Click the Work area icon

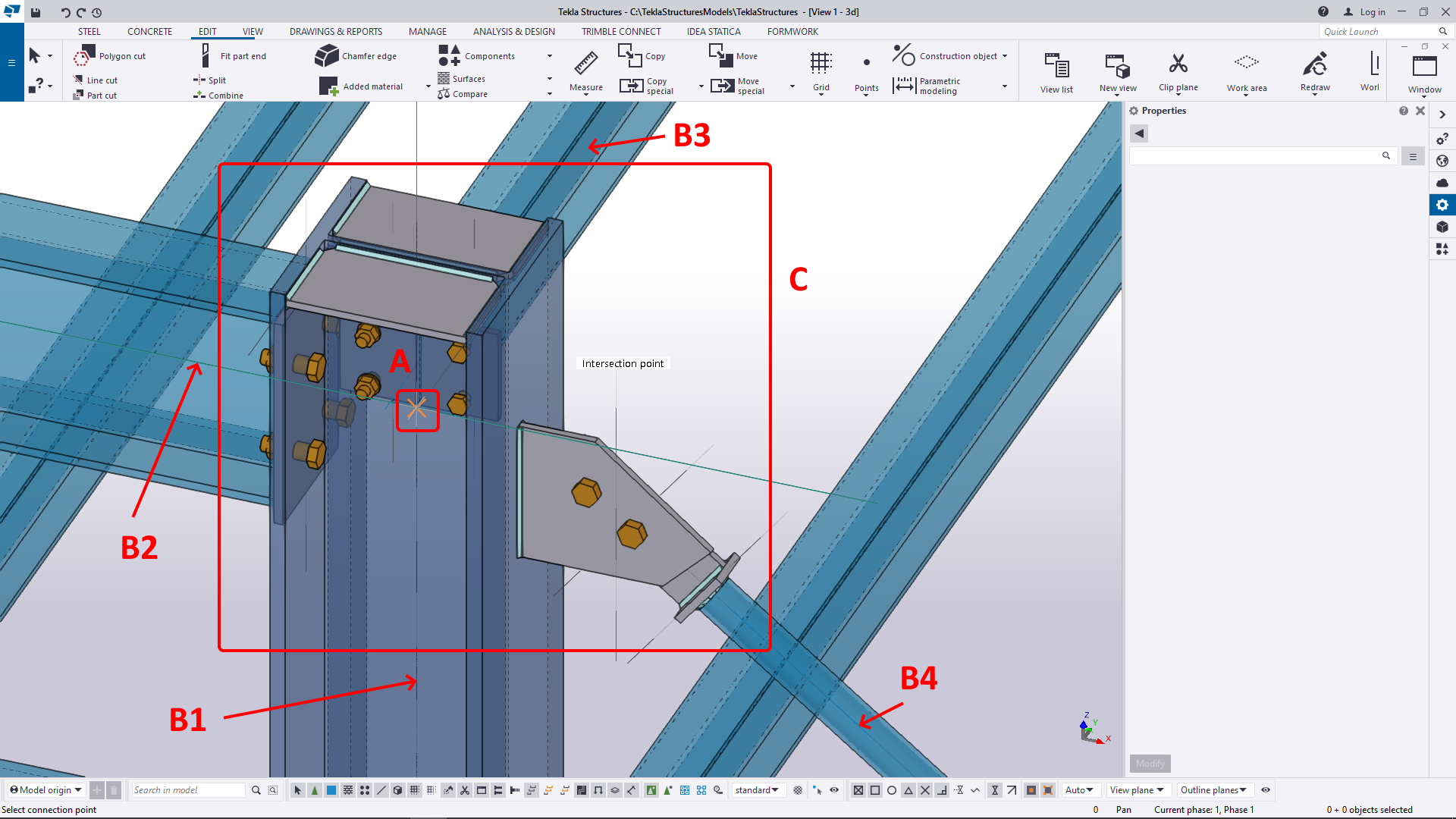pyautogui.click(x=1246, y=64)
